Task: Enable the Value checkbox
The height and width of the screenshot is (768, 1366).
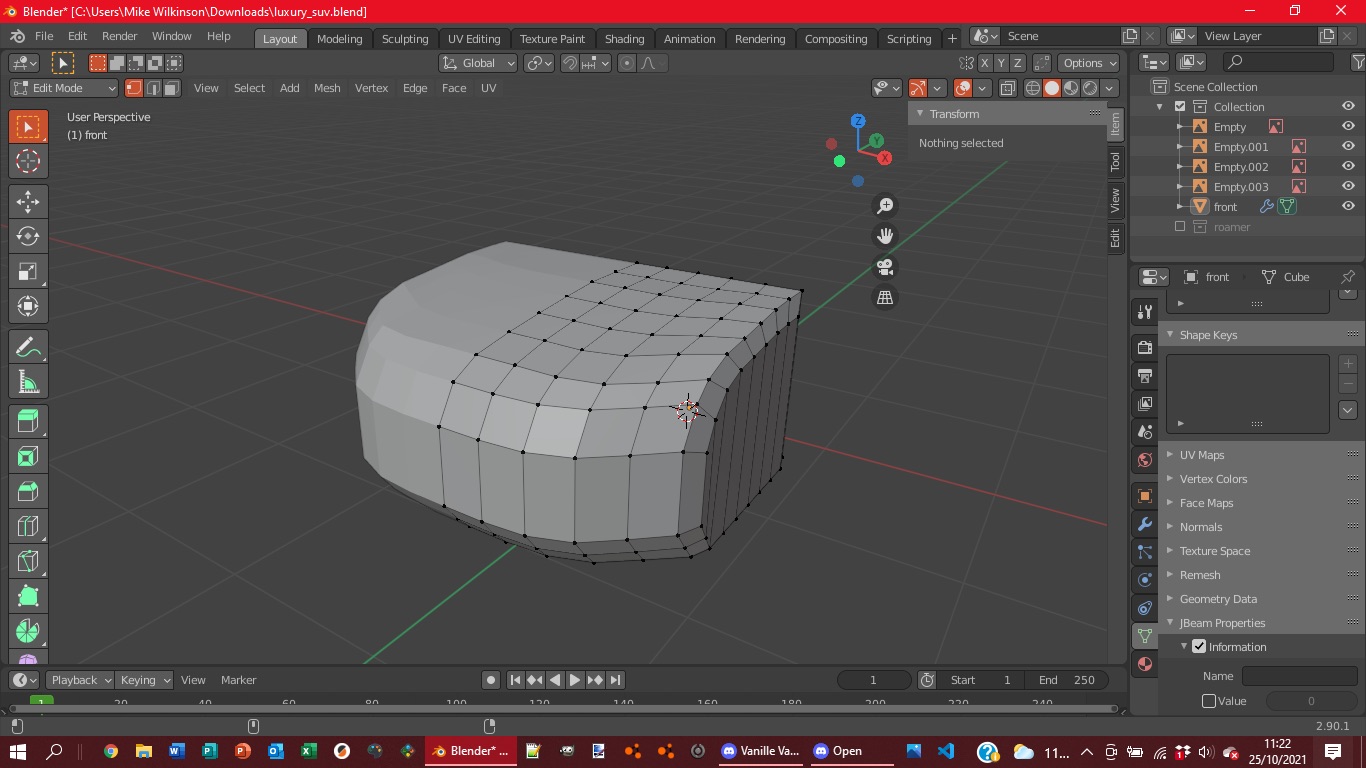Action: coord(1209,701)
